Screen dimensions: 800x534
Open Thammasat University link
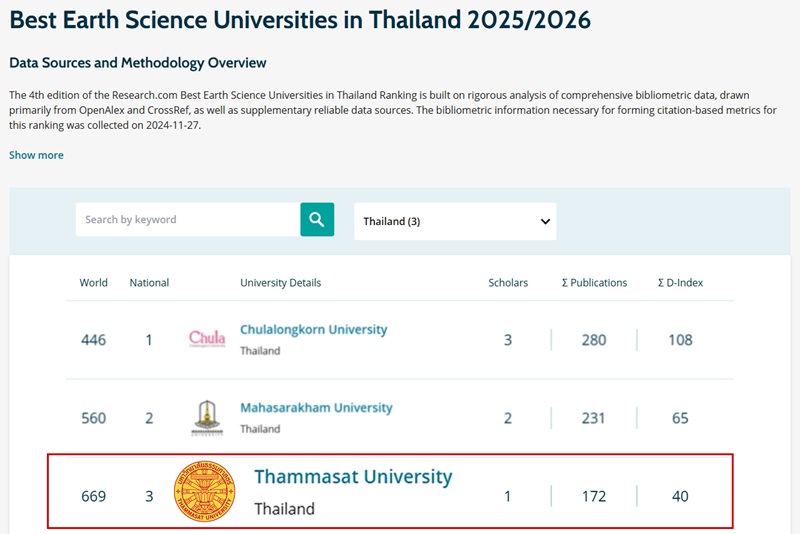coord(353,477)
